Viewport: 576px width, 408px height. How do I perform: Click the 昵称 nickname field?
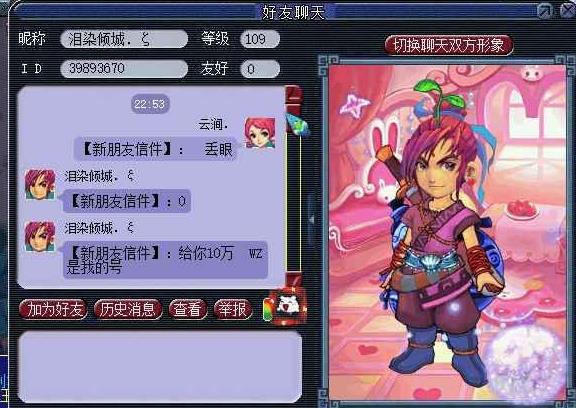(x=124, y=39)
